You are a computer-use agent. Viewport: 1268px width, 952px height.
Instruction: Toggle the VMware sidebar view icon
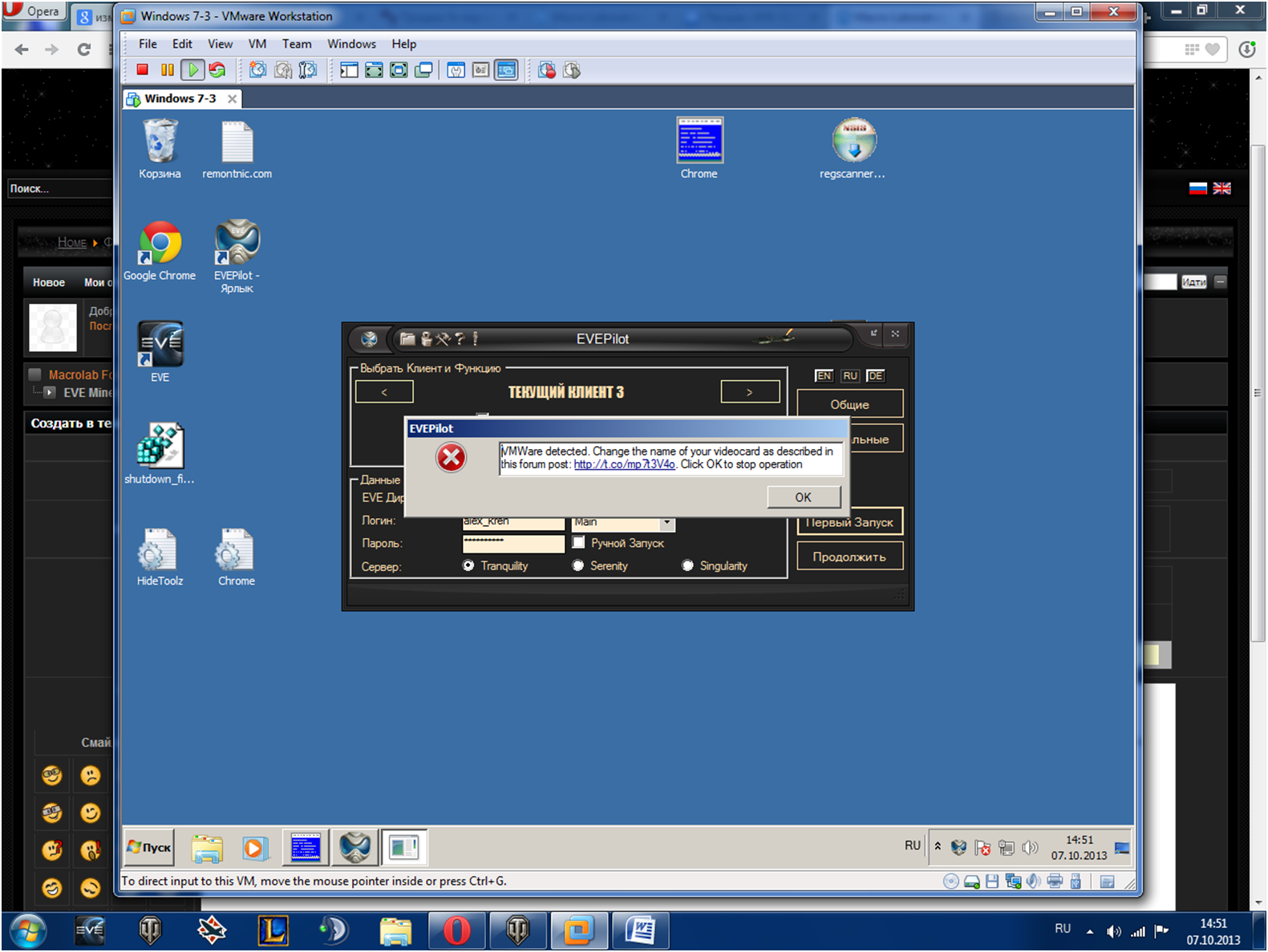(349, 70)
